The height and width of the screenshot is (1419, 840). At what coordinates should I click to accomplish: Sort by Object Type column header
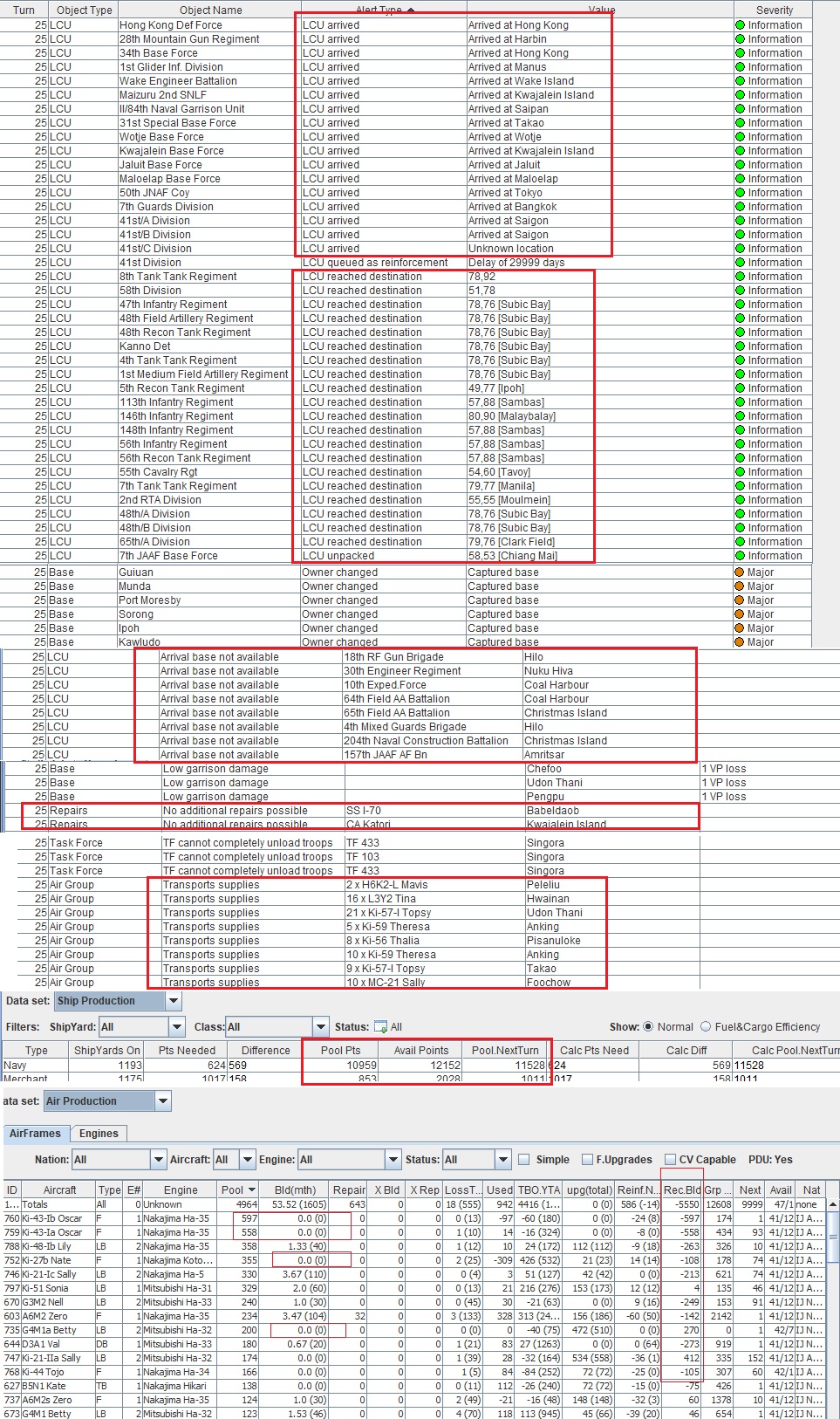tap(83, 10)
